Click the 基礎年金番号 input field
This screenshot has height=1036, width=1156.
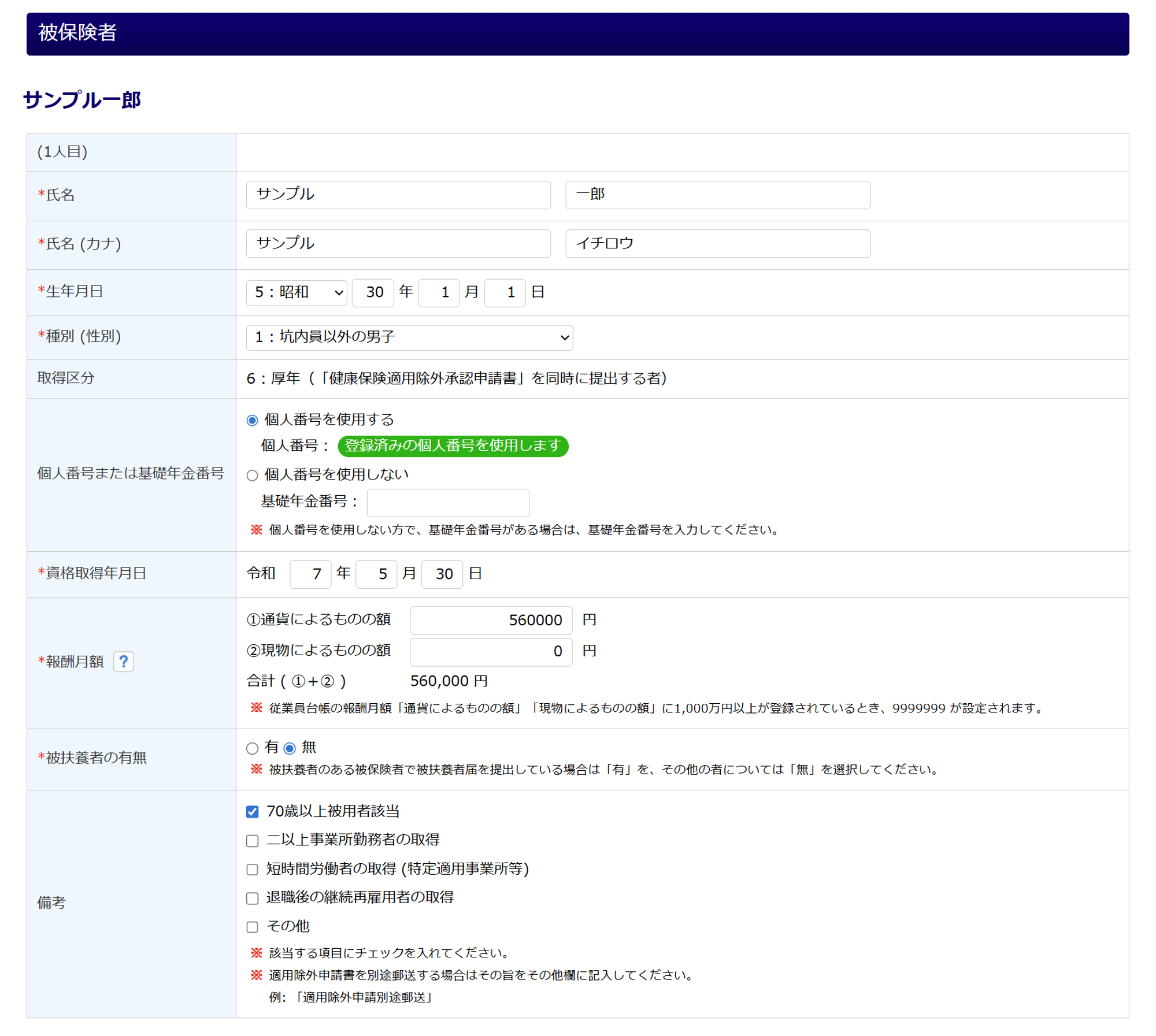[x=448, y=502]
